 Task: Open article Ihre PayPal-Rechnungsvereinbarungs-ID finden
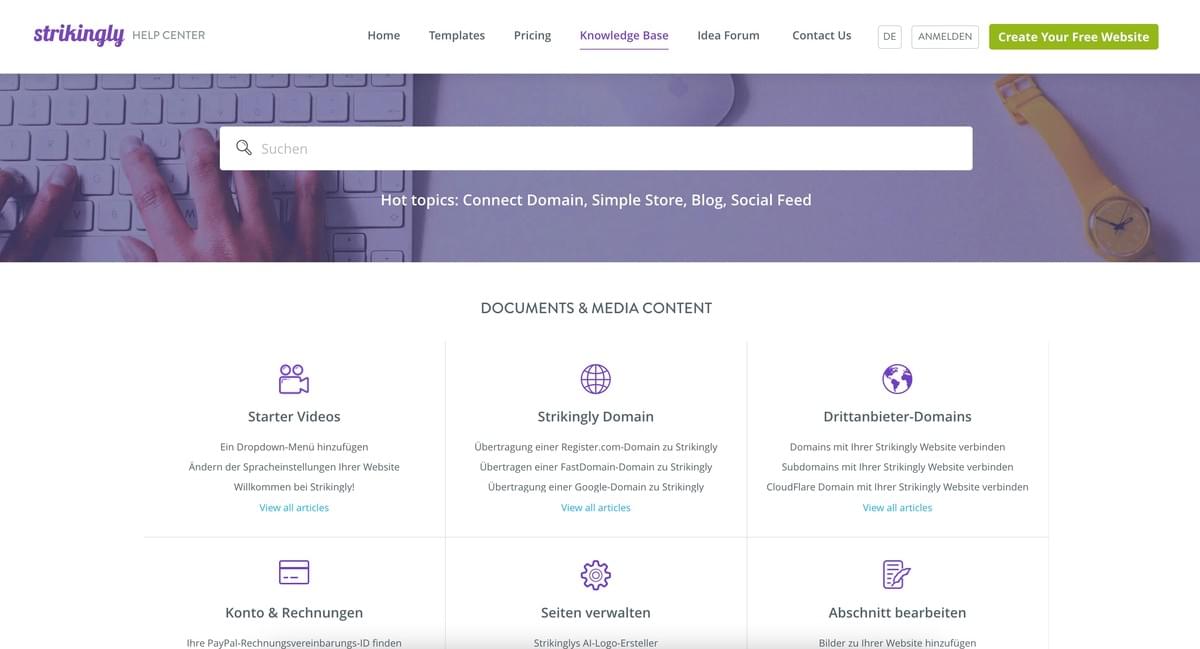[x=294, y=643]
